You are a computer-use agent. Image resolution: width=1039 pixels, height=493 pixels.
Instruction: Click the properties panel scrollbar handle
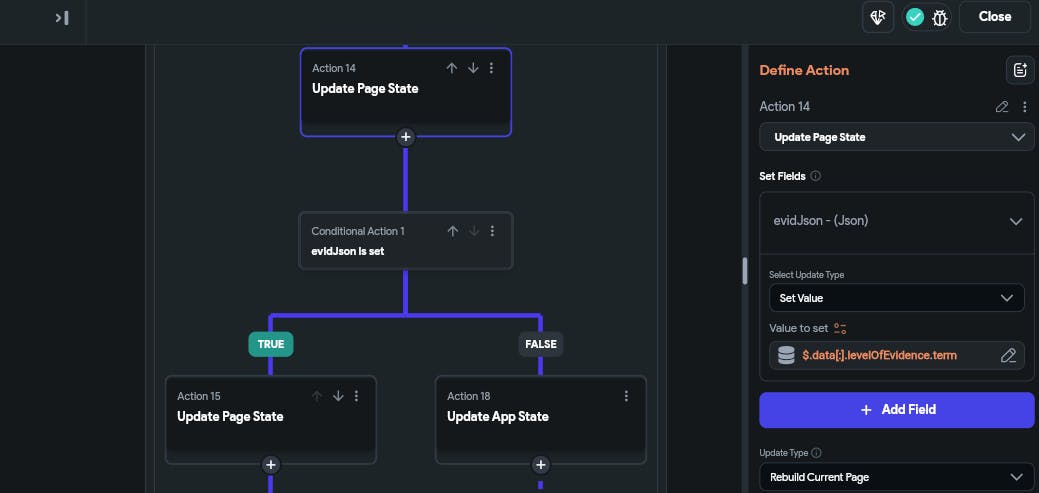pos(745,271)
